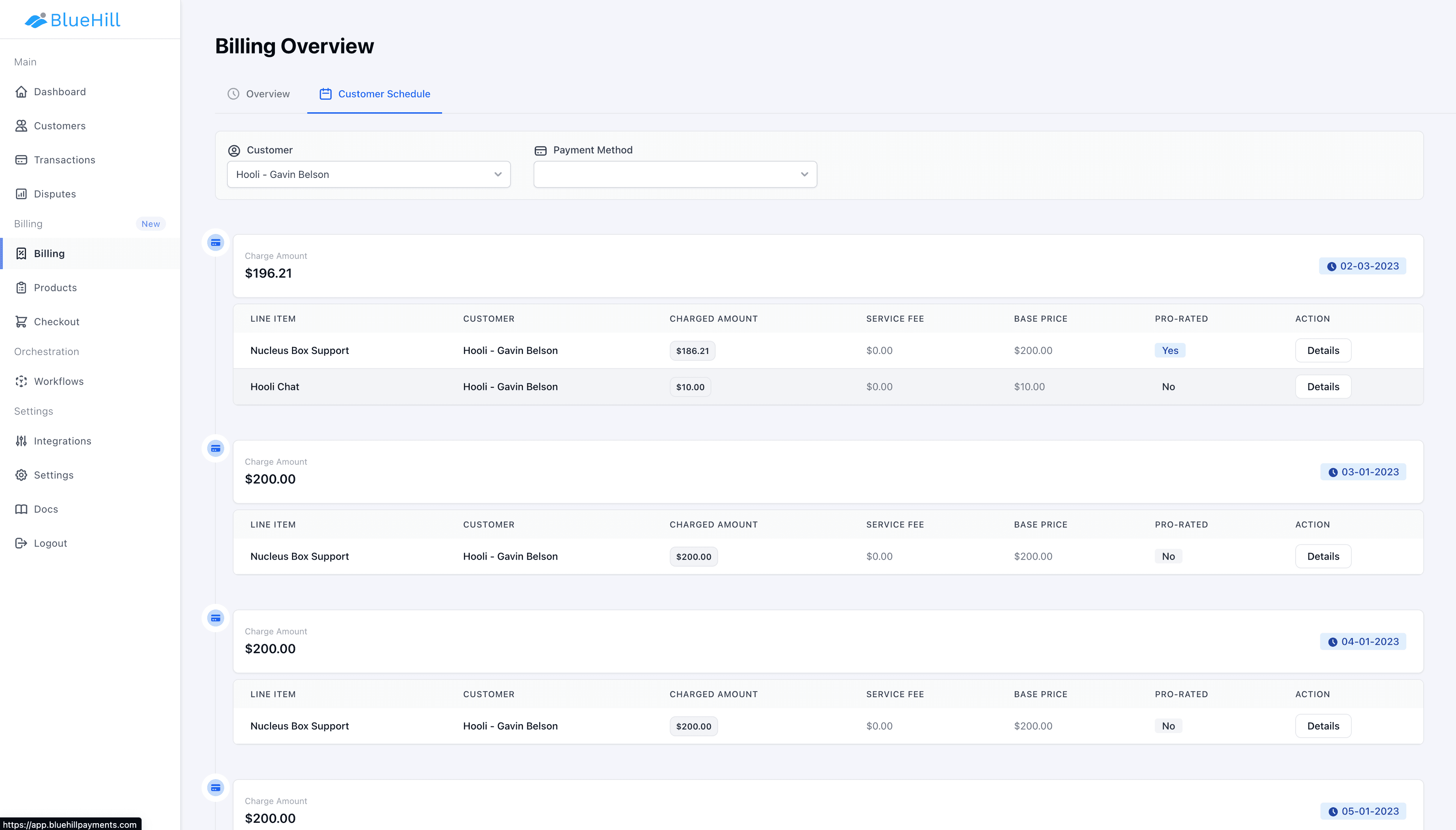Open the Customer dropdown showing Hooli - Gavin Belson
Image resolution: width=1456 pixels, height=830 pixels.
coord(369,174)
